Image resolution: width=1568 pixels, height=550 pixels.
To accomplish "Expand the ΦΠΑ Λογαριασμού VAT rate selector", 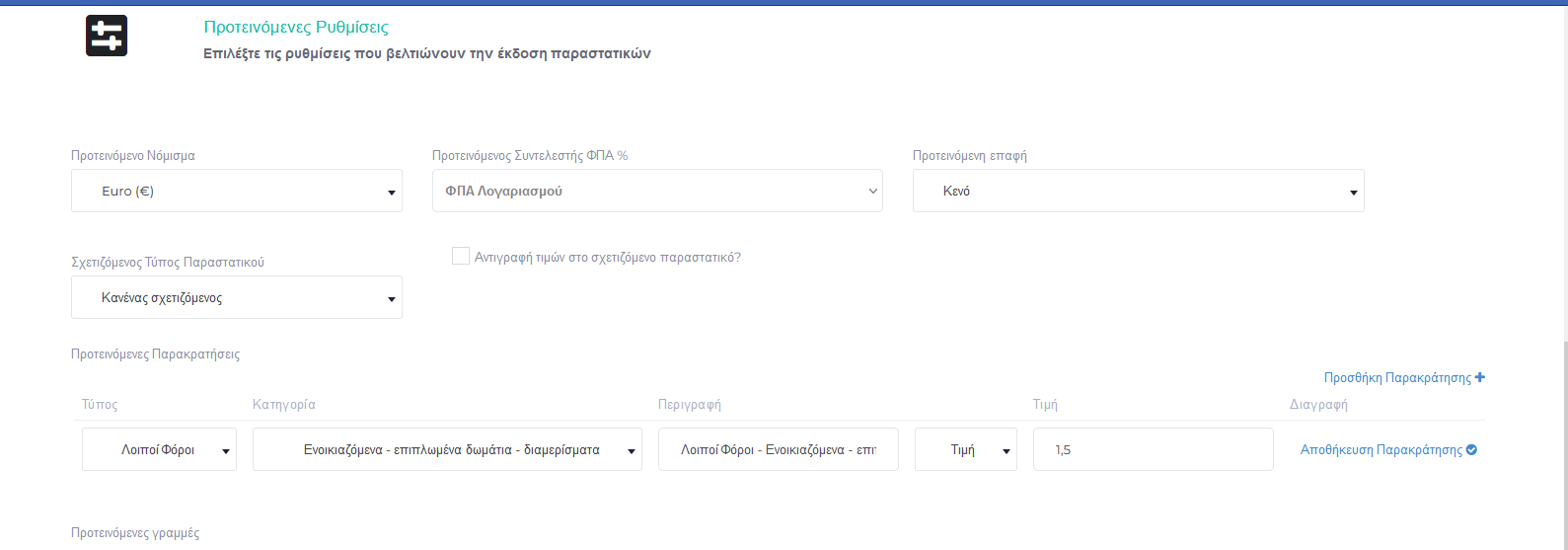I will click(x=657, y=191).
